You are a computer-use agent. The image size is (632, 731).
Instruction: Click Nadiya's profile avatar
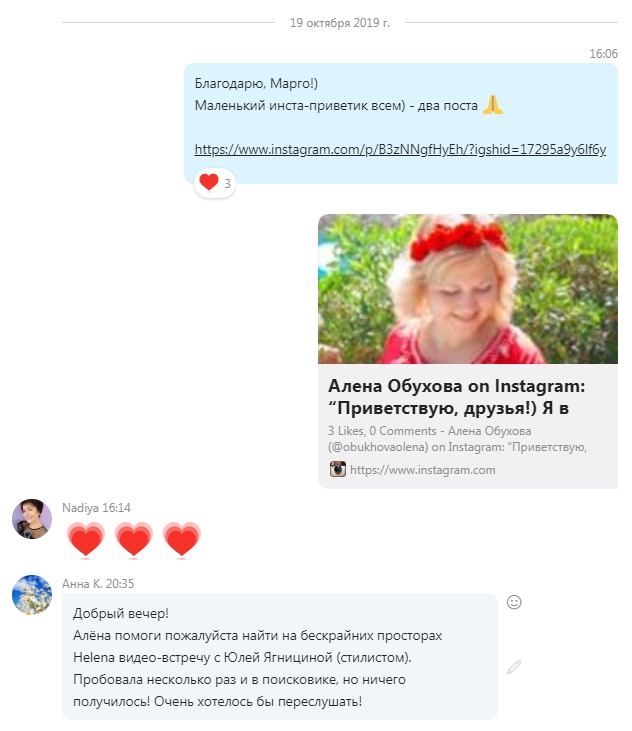32,519
